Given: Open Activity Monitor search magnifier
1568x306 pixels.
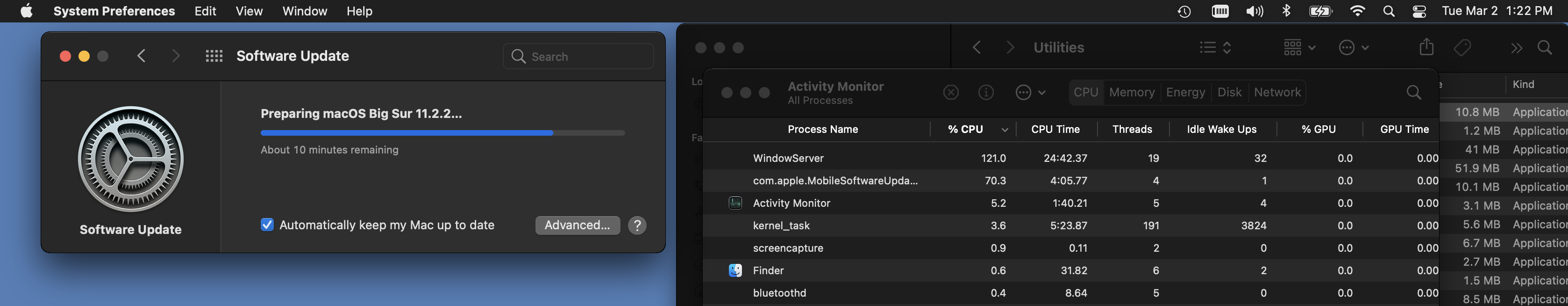Looking at the screenshot, I should [x=1413, y=92].
